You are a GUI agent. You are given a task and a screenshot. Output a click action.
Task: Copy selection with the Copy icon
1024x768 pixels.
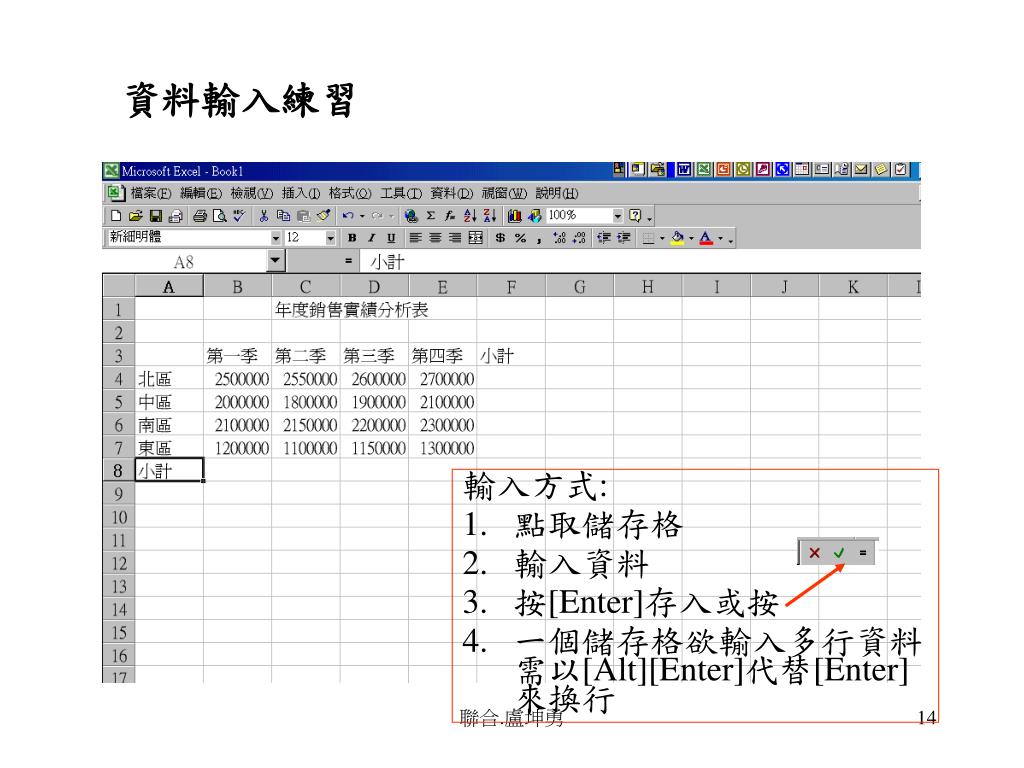tap(283, 216)
